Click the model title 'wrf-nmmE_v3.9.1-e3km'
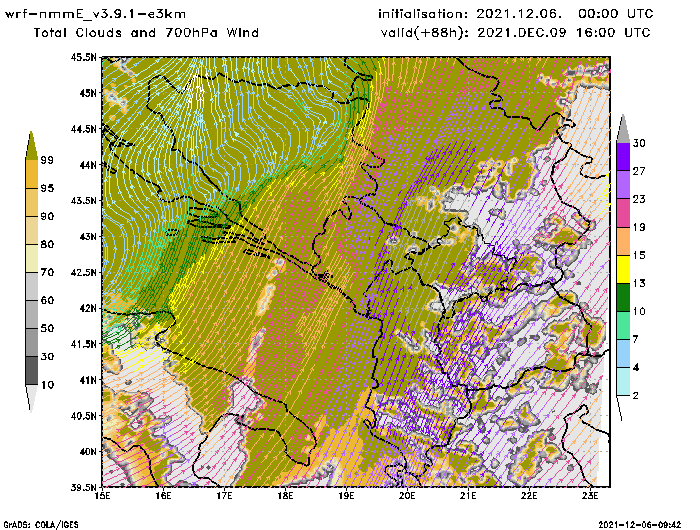The image size is (700, 530). 95,14
